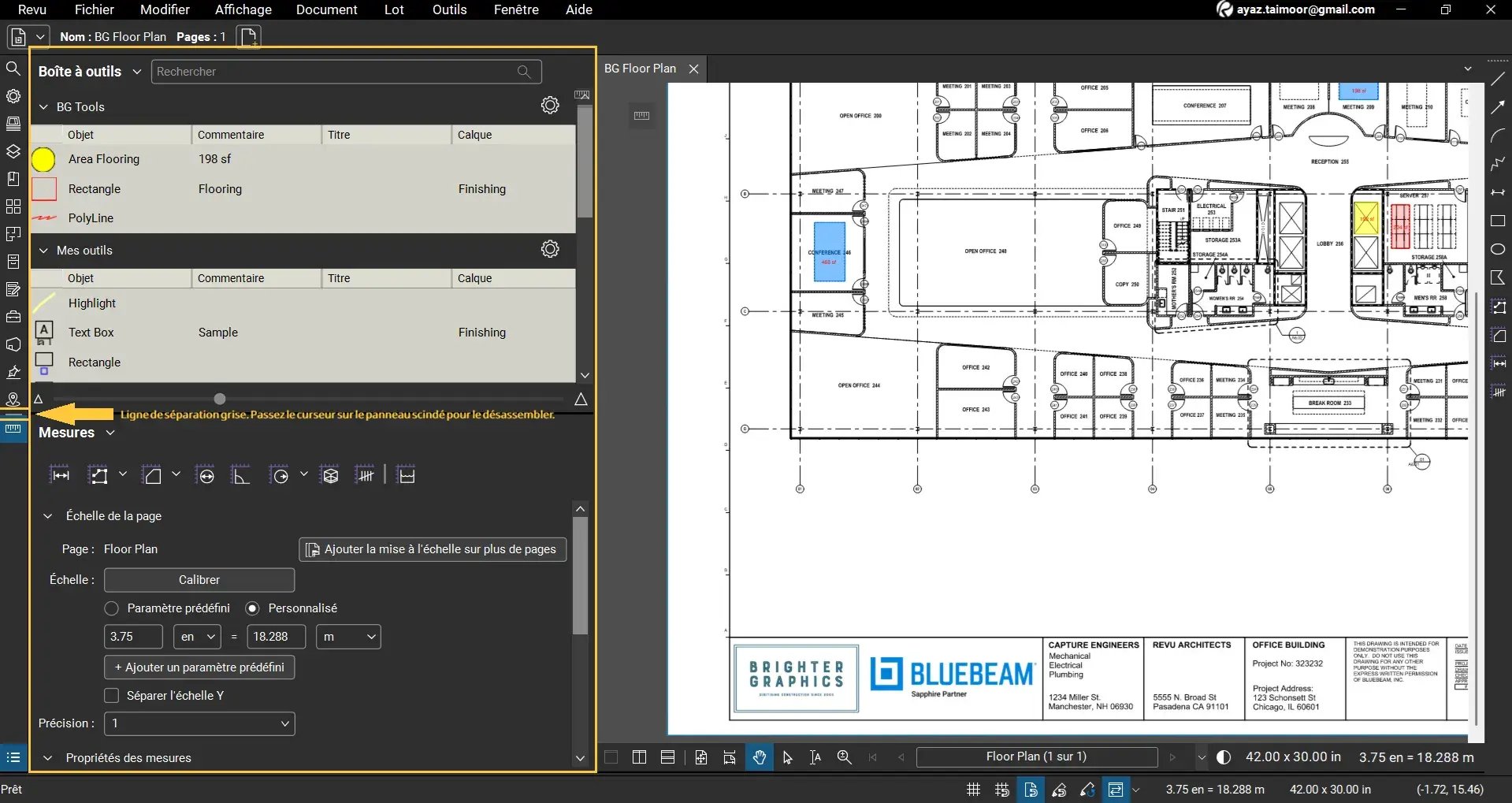Click the Floor Plan page navigation field
The width and height of the screenshot is (1512, 803).
(x=1036, y=757)
